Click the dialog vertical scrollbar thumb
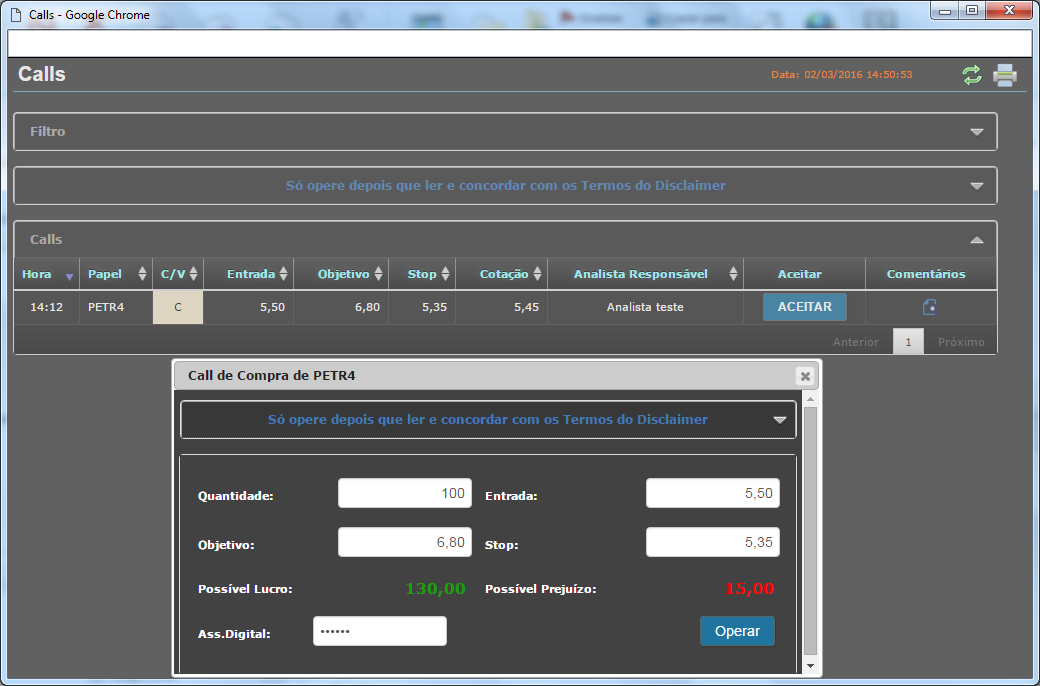 pyautogui.click(x=810, y=531)
